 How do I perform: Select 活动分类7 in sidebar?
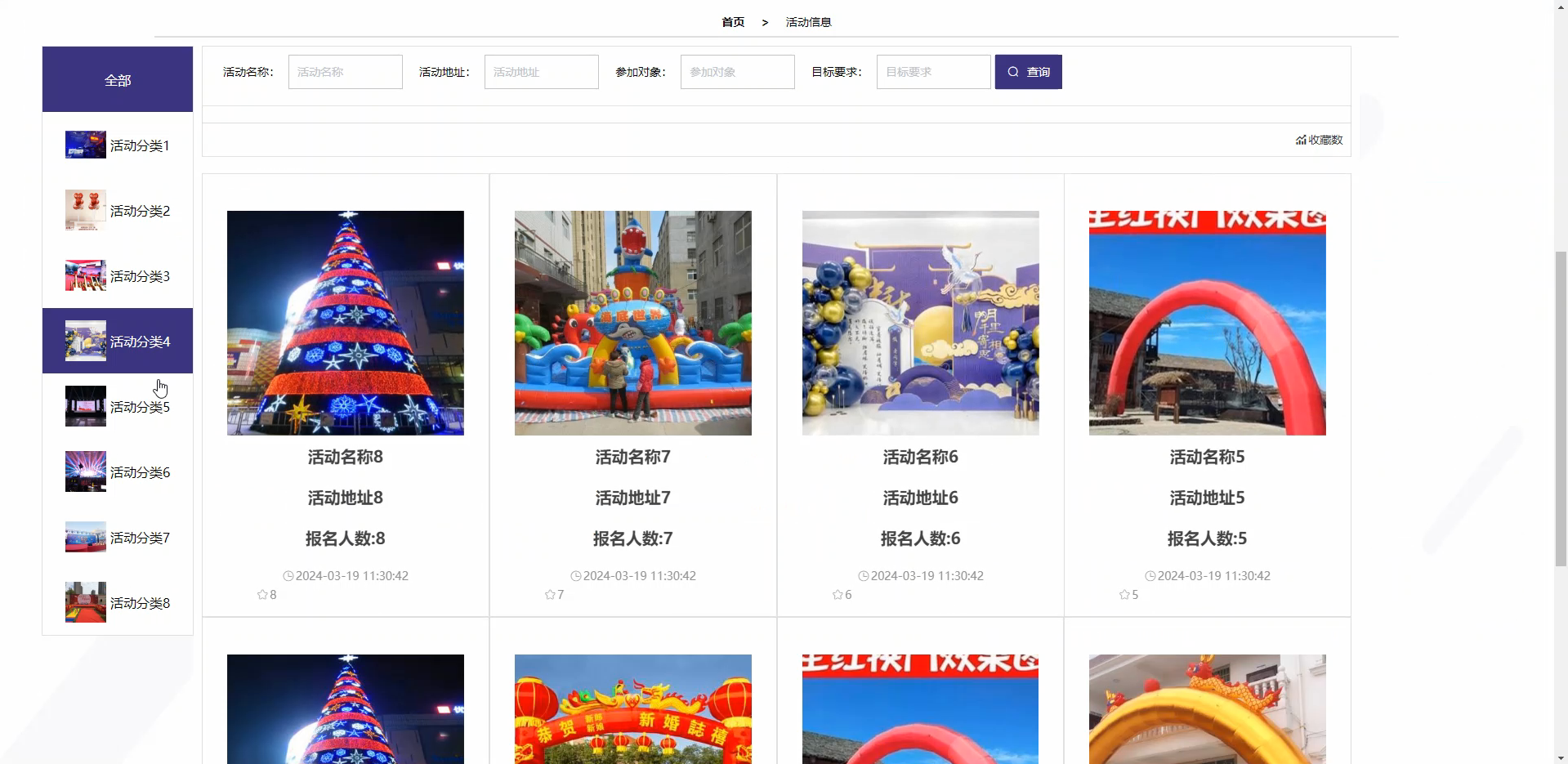coord(118,537)
